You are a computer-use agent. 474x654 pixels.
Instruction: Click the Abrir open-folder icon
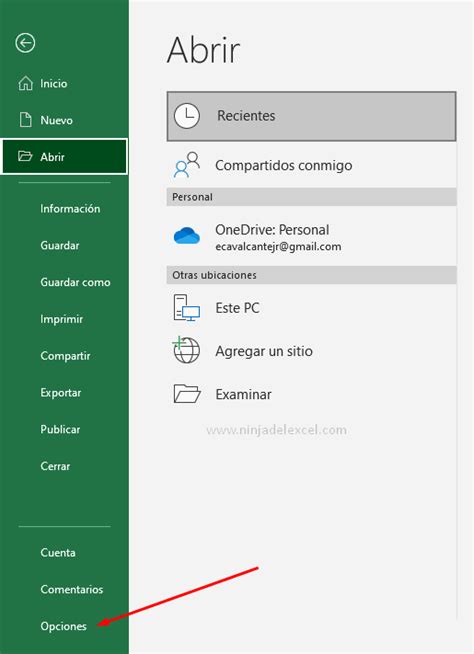point(25,156)
